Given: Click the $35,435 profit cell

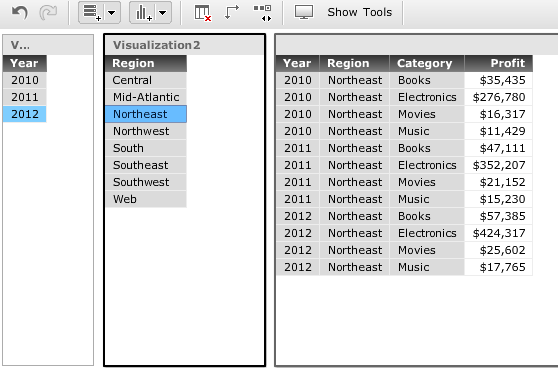Looking at the screenshot, I should point(499,80).
